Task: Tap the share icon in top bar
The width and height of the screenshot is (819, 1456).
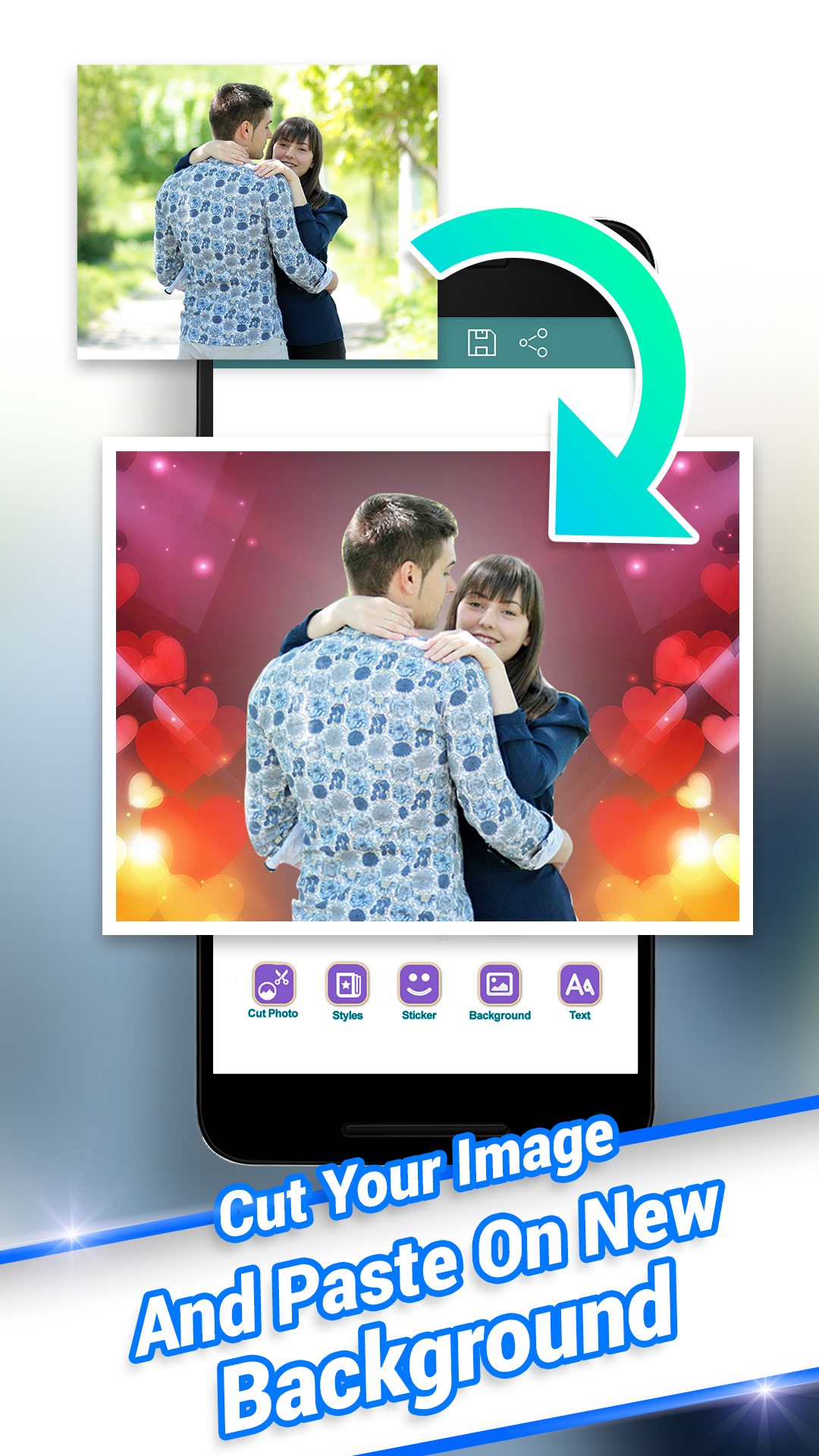Action: [x=533, y=343]
